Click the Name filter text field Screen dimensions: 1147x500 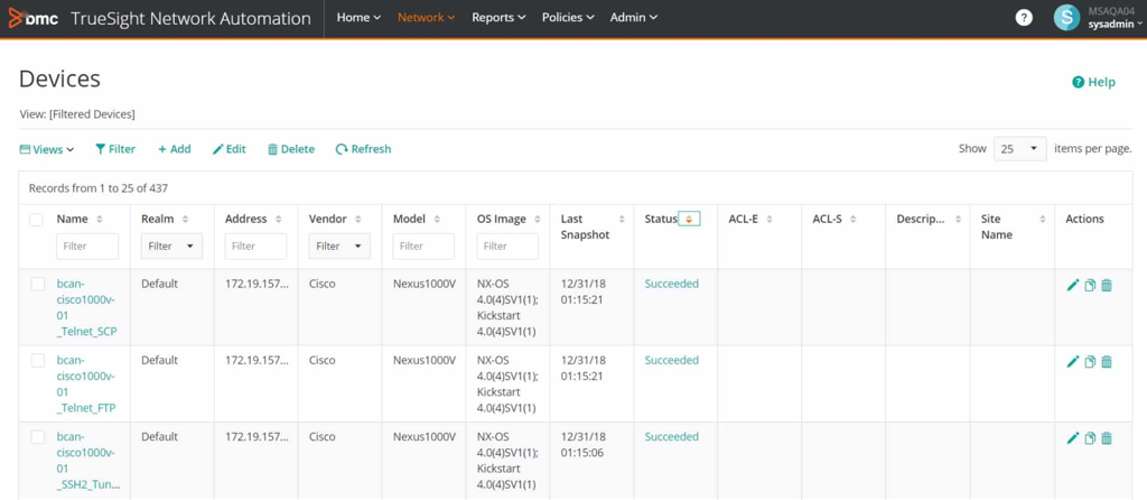coord(87,246)
